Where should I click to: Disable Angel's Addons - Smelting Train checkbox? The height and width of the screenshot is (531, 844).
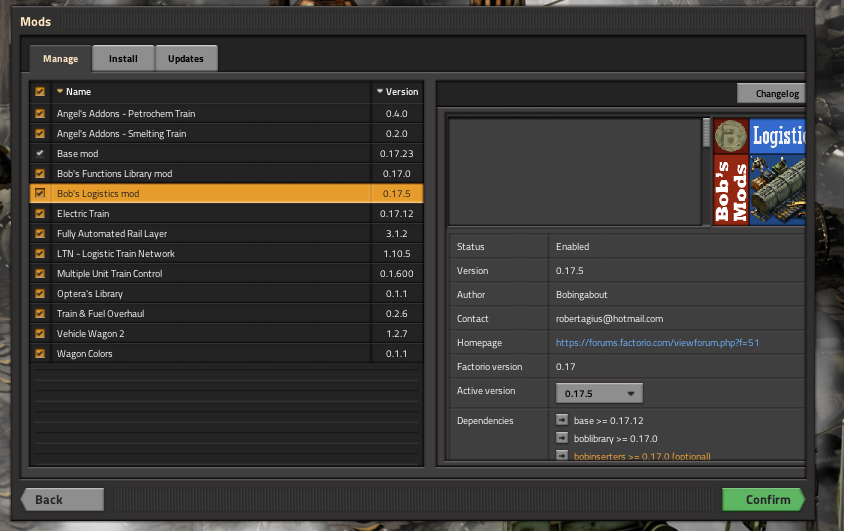[40, 133]
